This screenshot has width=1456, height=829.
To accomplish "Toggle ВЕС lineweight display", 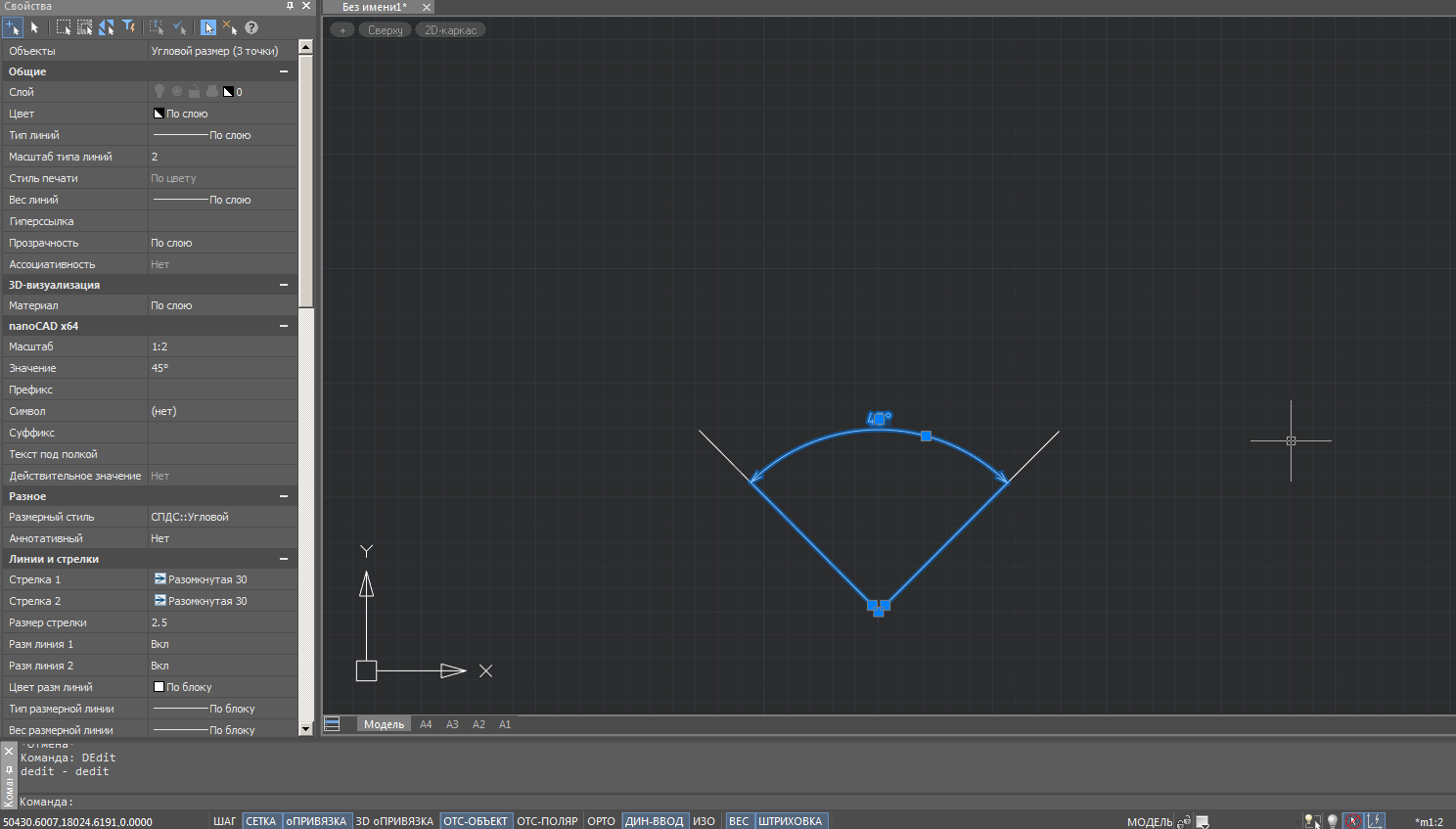I will coord(739,821).
